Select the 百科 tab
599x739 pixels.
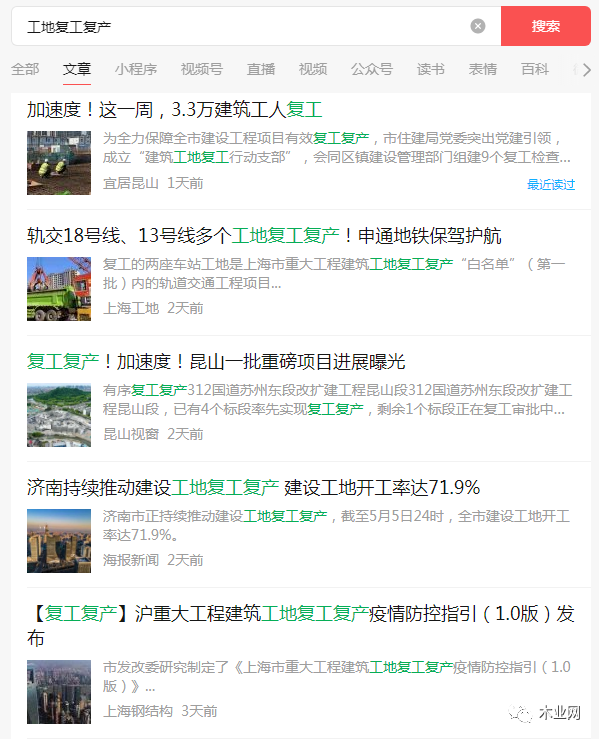(535, 69)
